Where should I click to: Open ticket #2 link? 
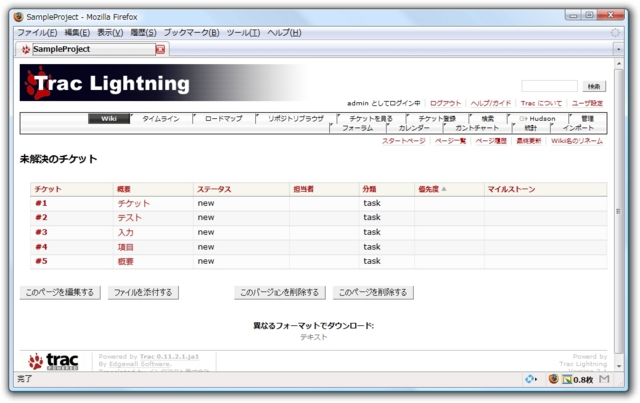tap(41, 217)
